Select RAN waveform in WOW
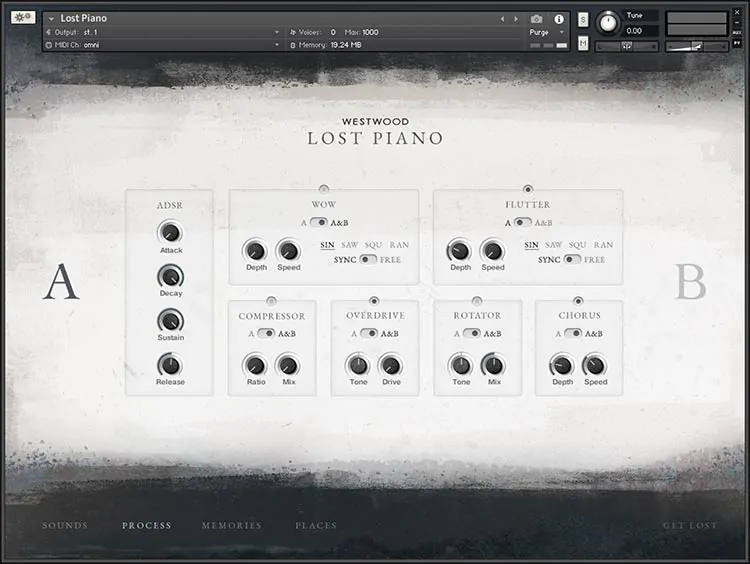 (x=399, y=245)
